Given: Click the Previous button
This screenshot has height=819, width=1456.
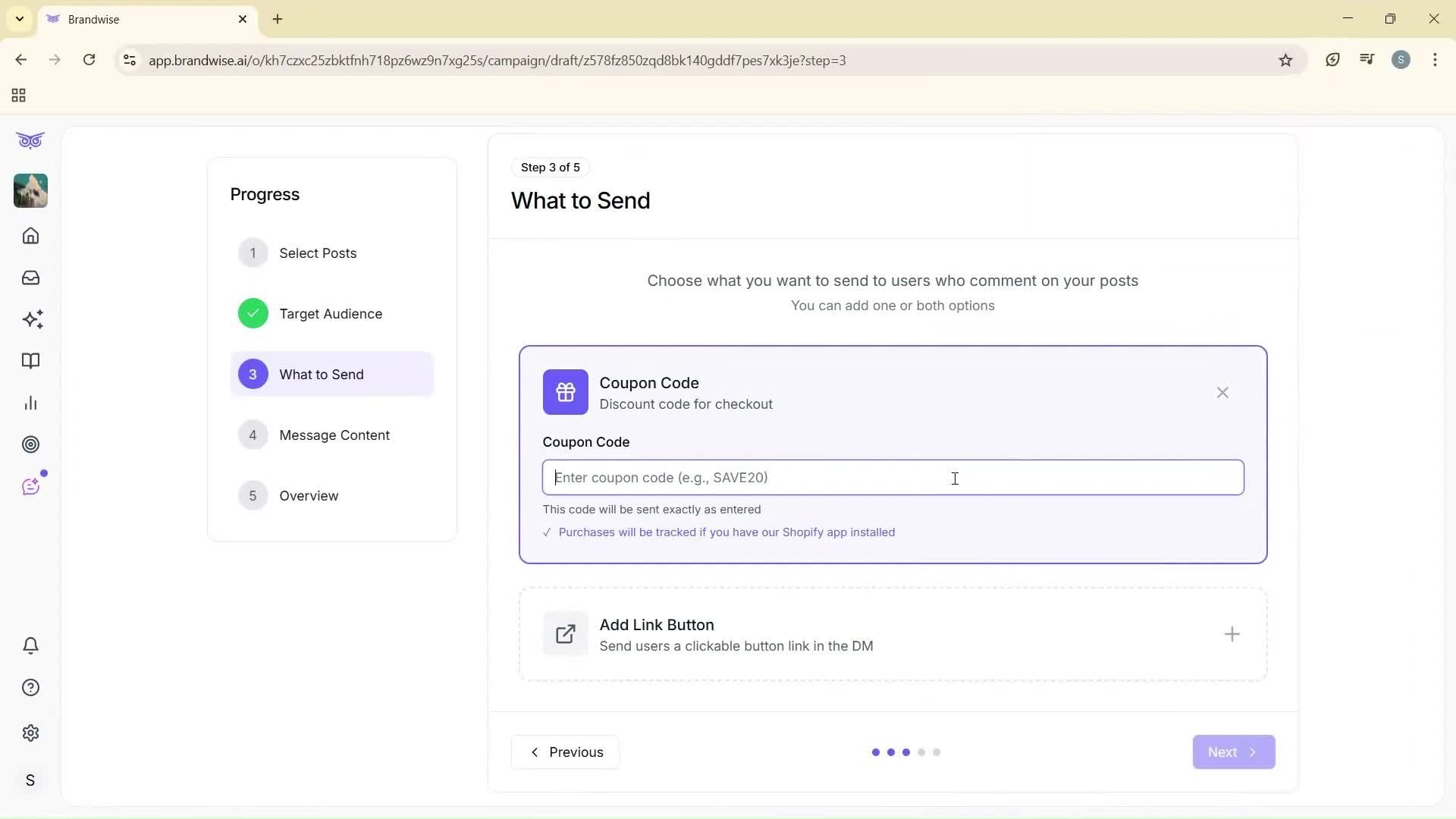Looking at the screenshot, I should (564, 752).
